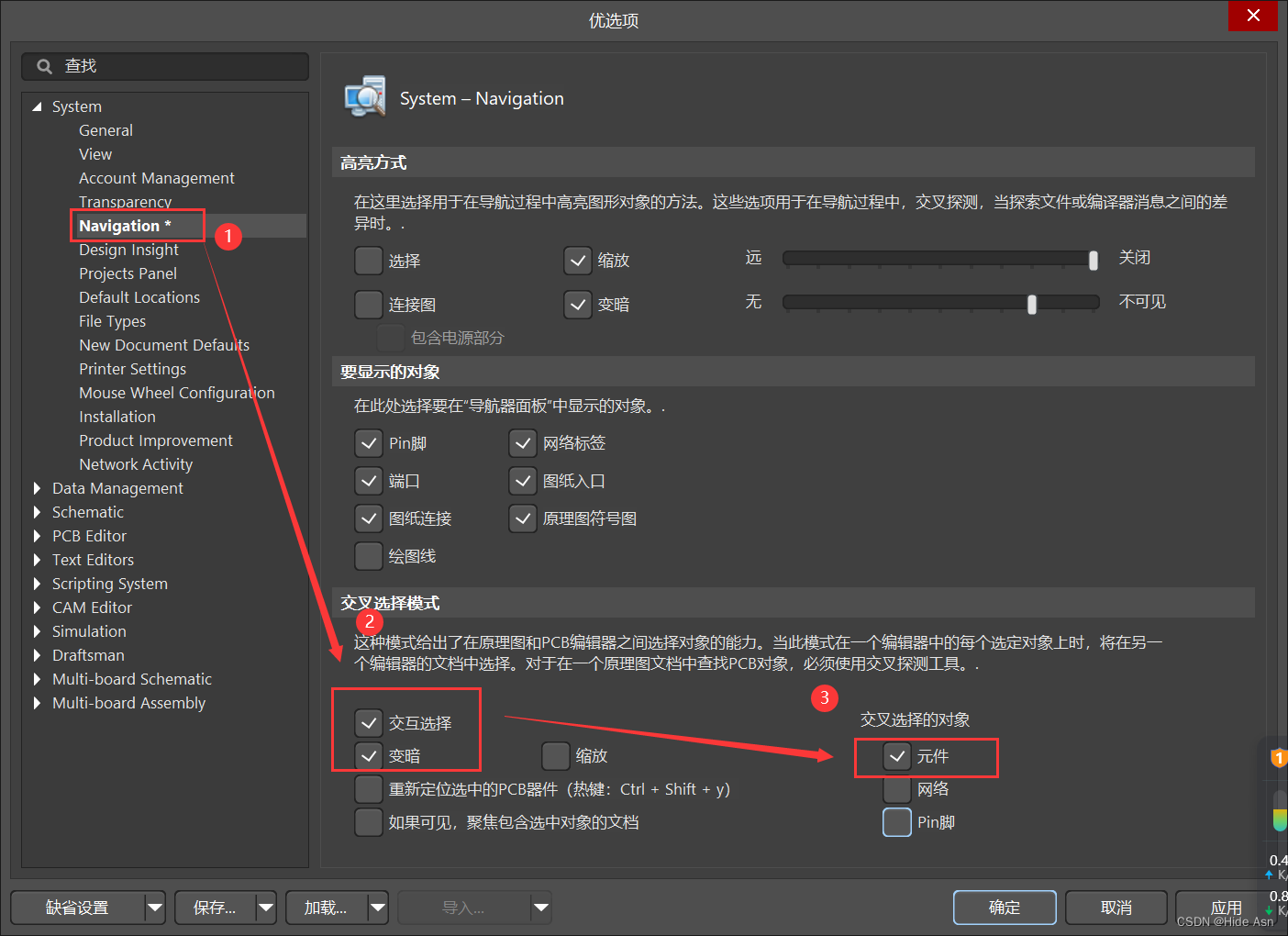The height and width of the screenshot is (936, 1288).
Task: Click the 缺省设置 button
Action: [78, 908]
